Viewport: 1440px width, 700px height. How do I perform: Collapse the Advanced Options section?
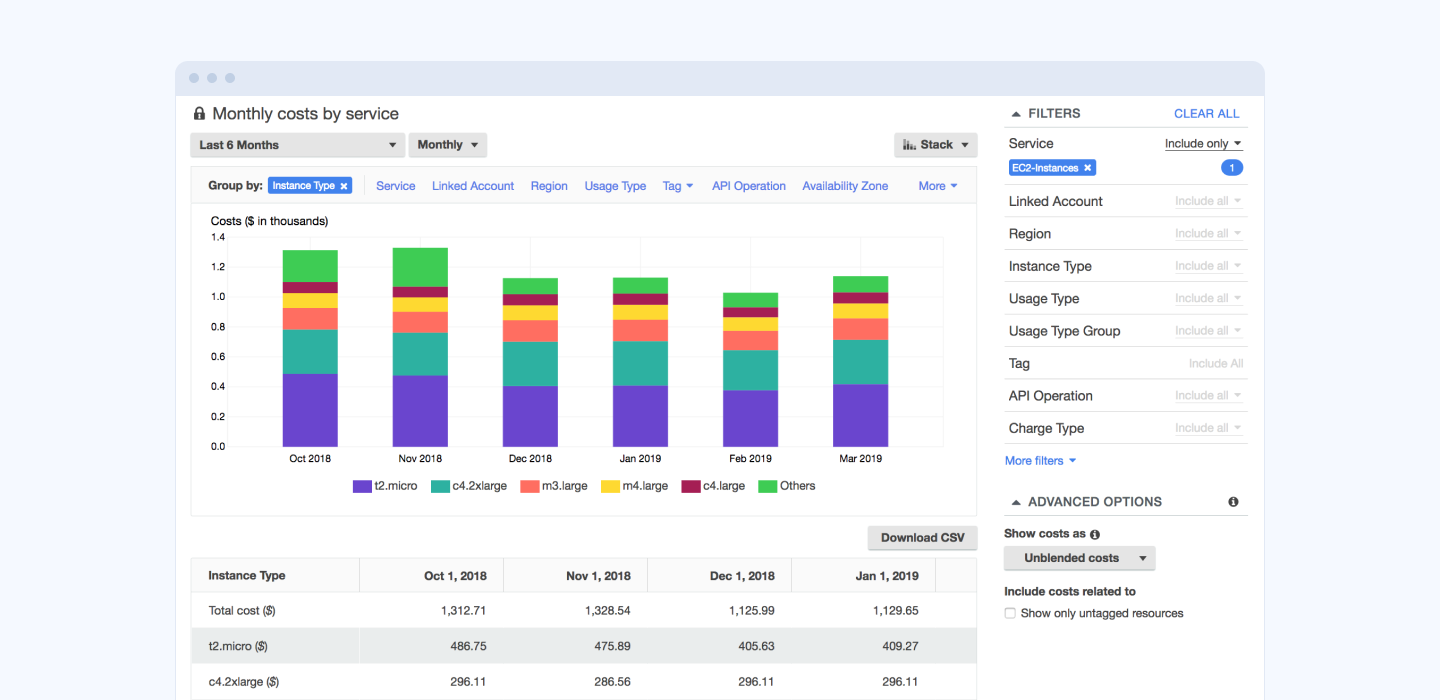point(1016,502)
